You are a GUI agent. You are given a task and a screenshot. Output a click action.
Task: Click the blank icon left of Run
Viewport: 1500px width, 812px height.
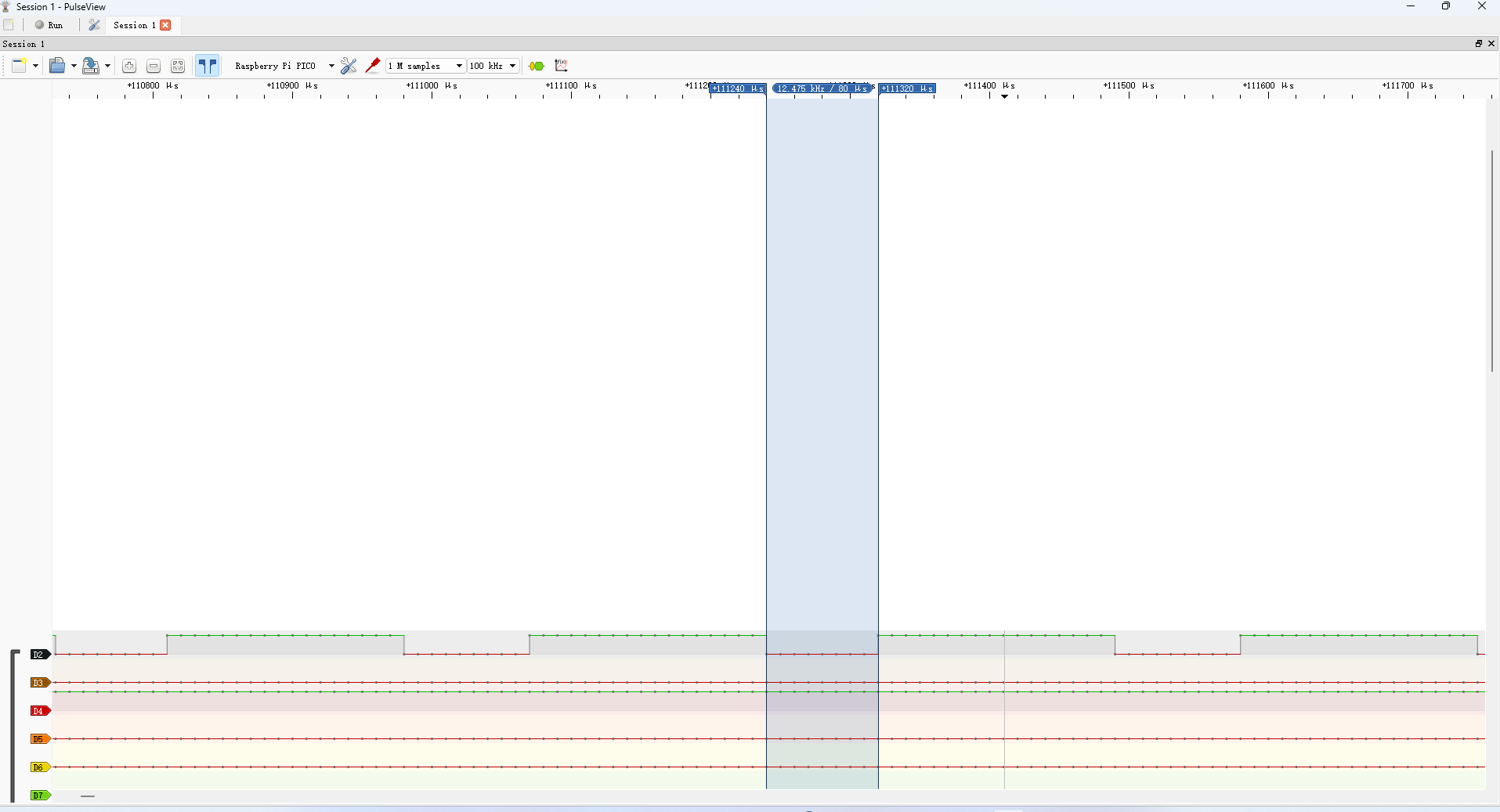9,25
